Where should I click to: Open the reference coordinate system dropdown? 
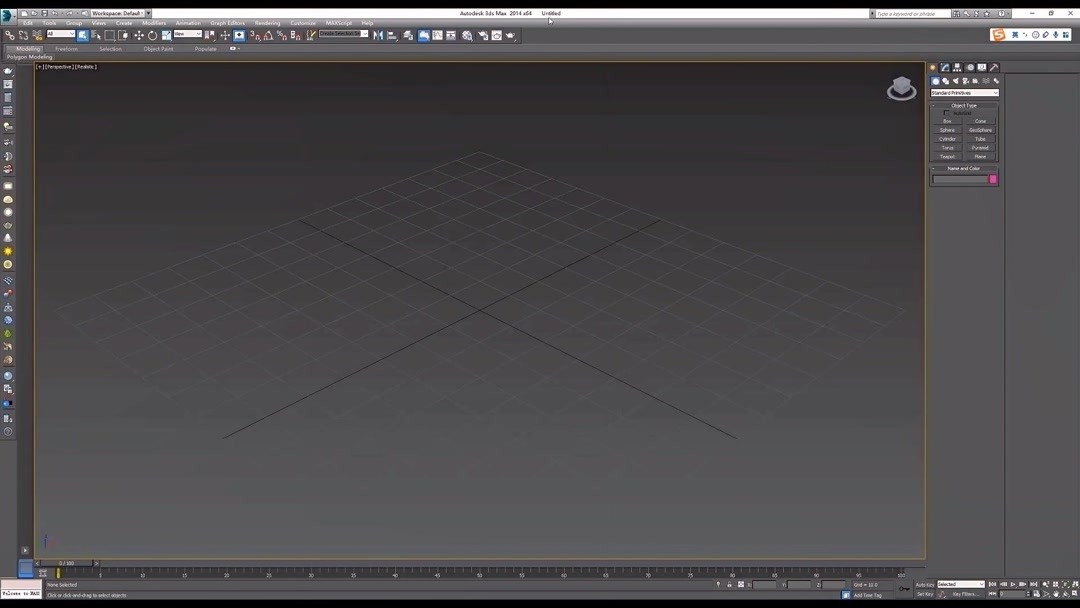(x=186, y=33)
